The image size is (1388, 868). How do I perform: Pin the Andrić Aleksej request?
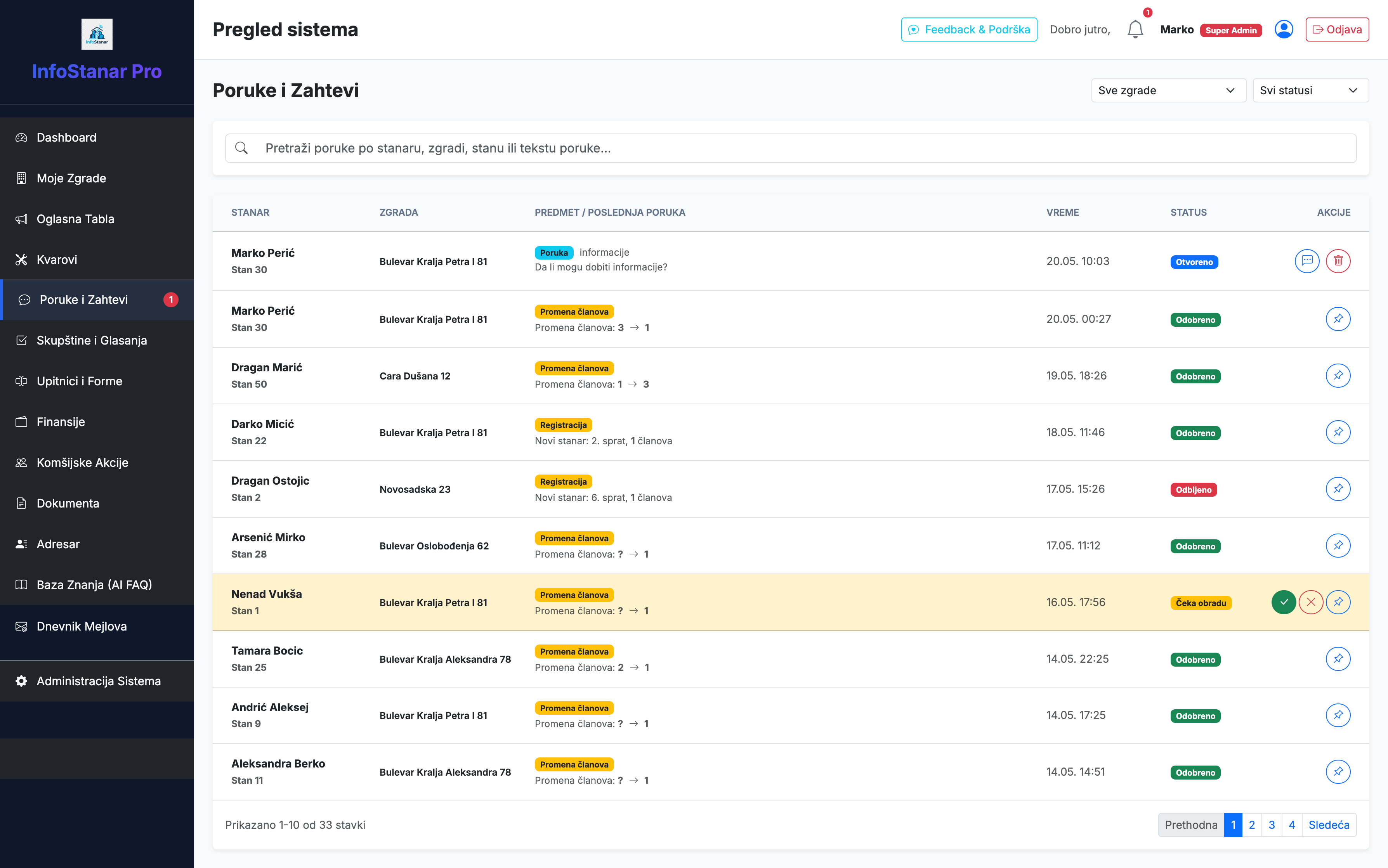[1338, 715]
